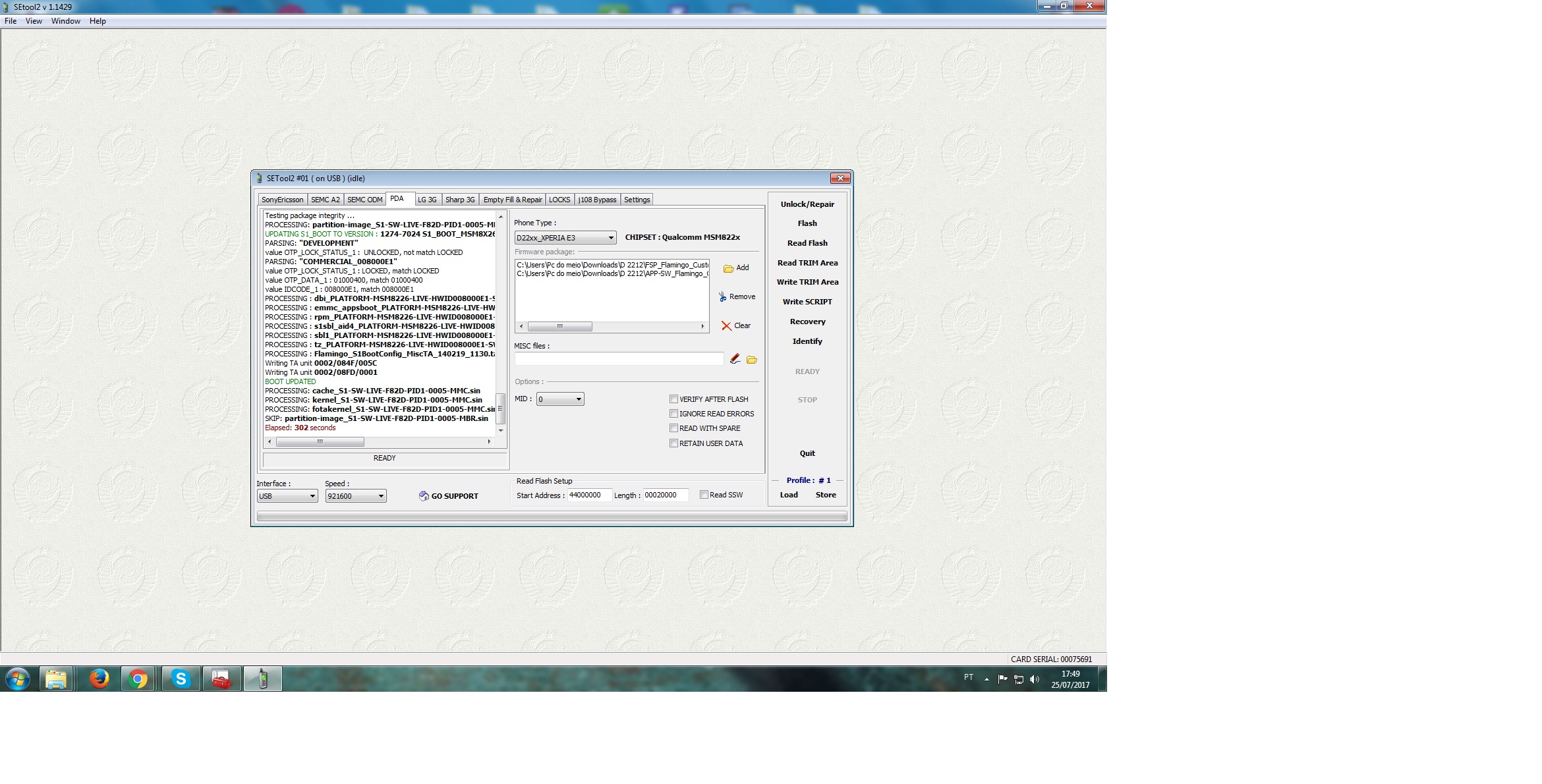Screen dimensions: 1542x784
Task: Switch to the j108 Bypass tab
Action: [x=598, y=200]
